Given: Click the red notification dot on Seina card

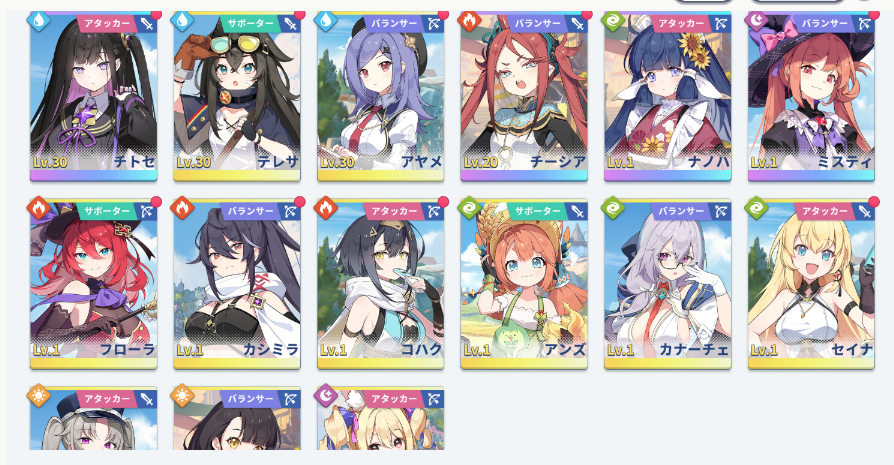Looking at the screenshot, I should (873, 202).
